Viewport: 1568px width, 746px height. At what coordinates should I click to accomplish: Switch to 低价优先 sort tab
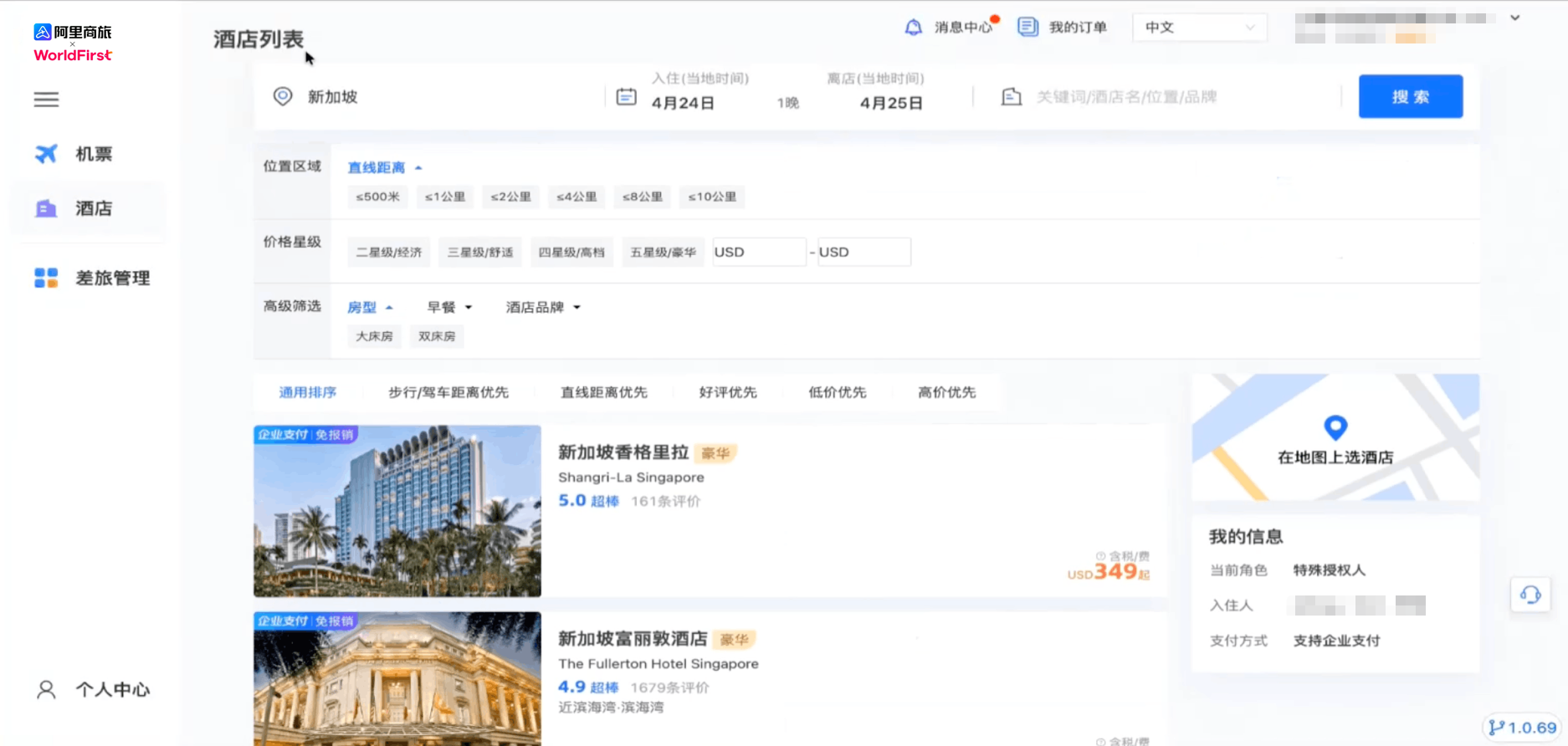tap(837, 392)
